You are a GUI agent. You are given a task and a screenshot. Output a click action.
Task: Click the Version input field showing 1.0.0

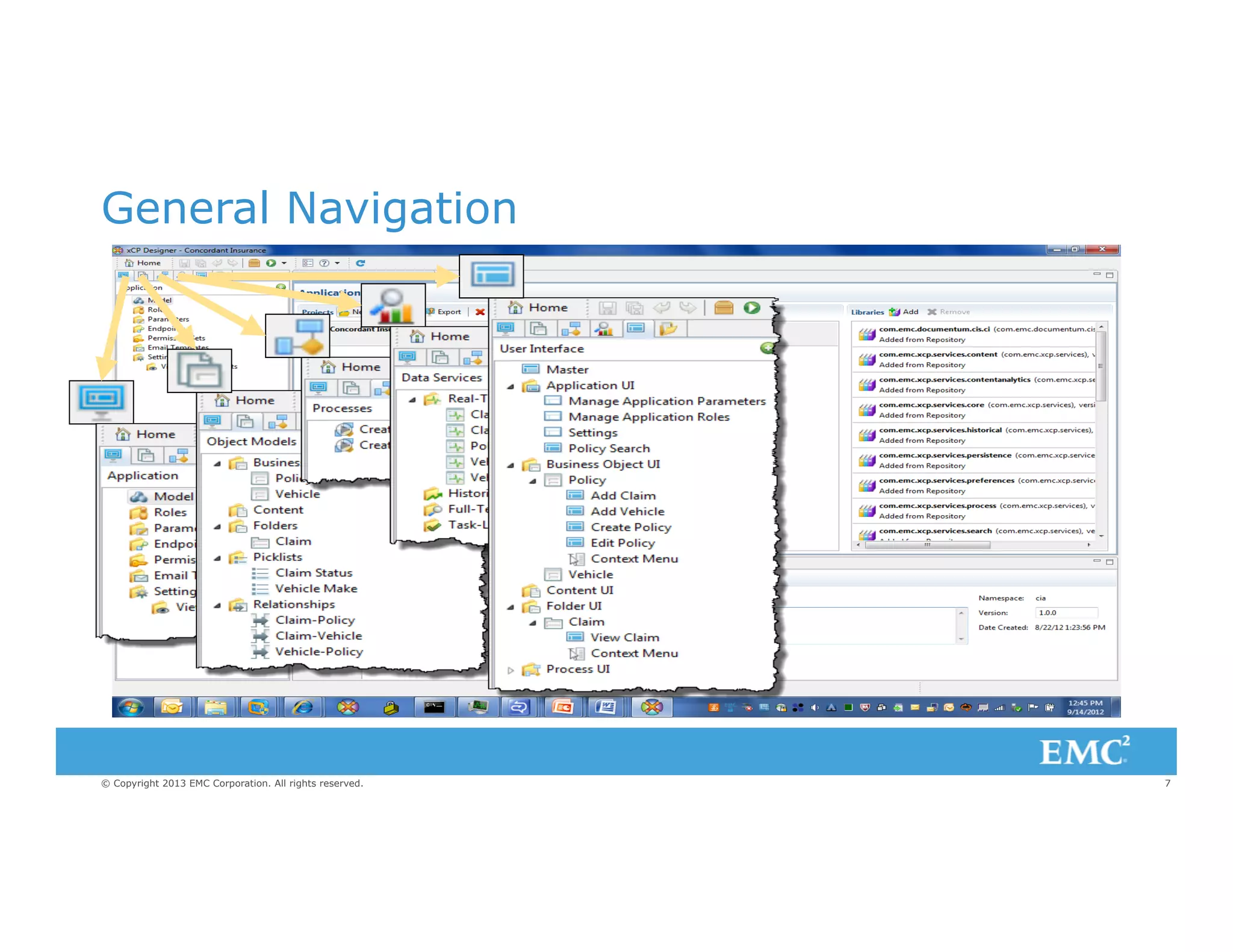pos(1066,613)
